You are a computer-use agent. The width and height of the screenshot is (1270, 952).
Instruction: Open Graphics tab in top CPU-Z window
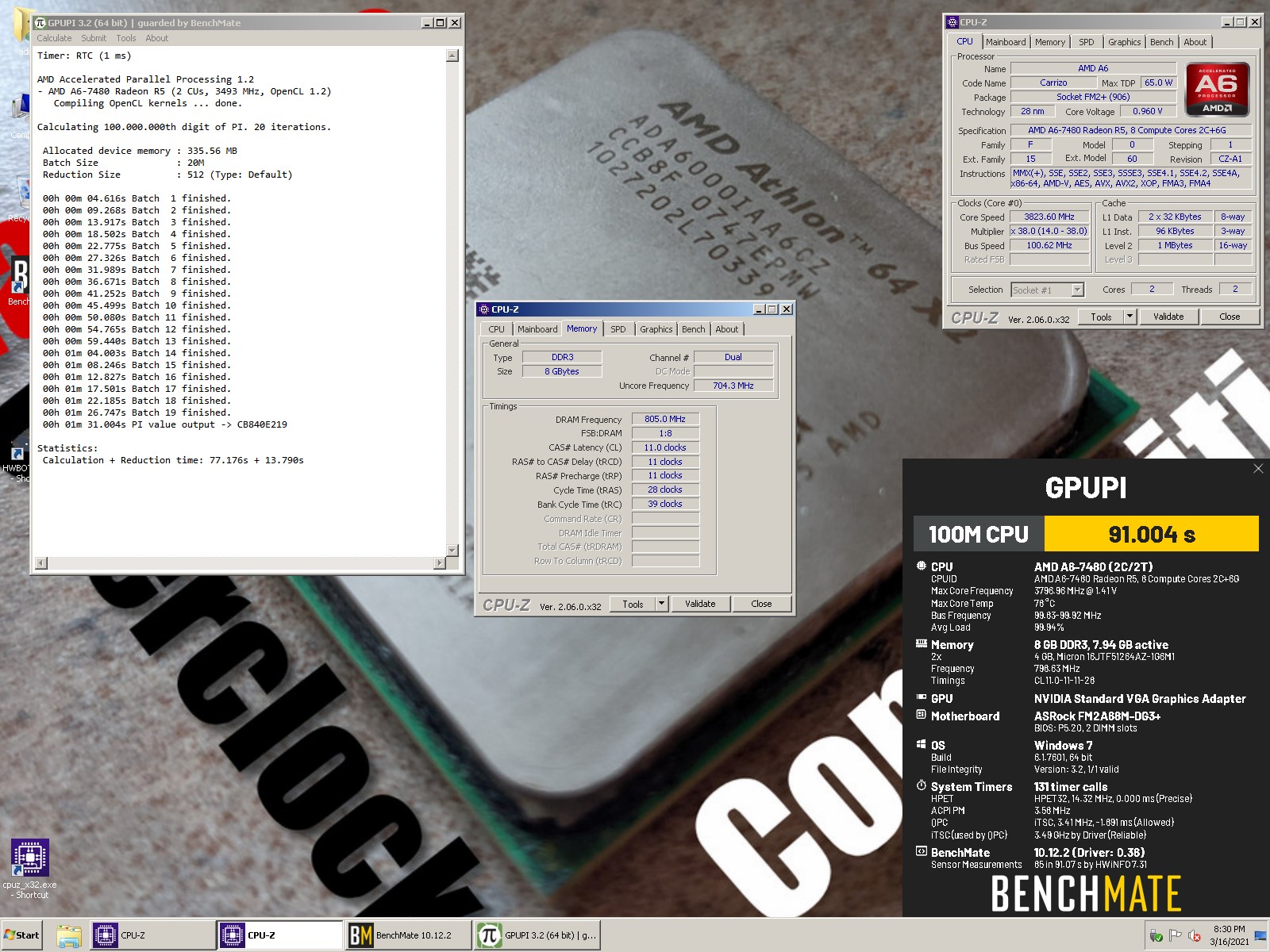(x=1125, y=42)
